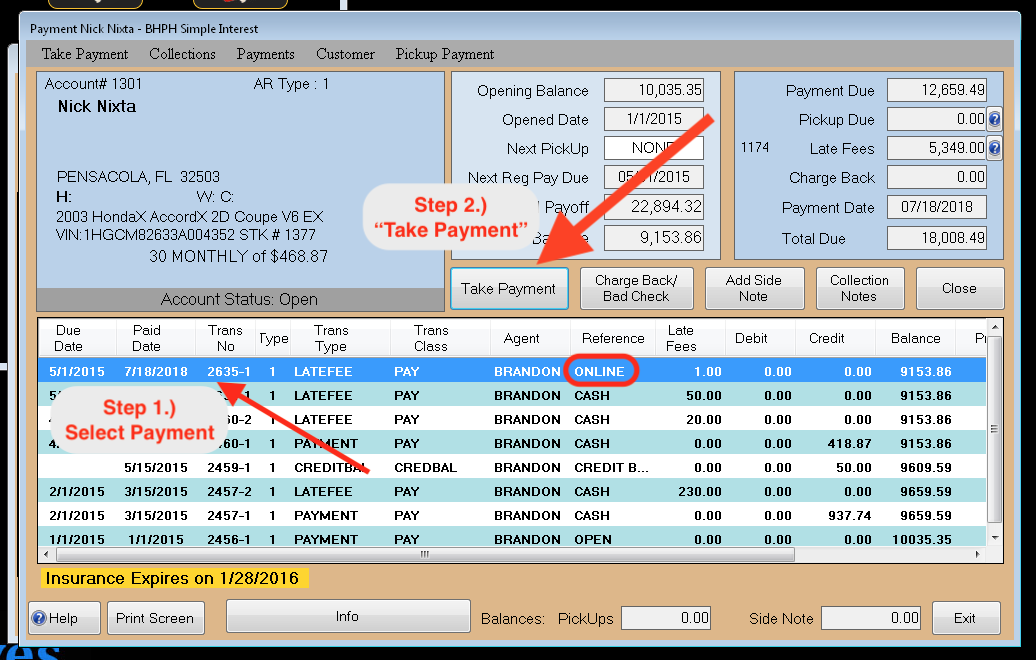Open the Pickup Payment menu
This screenshot has width=1036, height=660.
tap(445, 54)
